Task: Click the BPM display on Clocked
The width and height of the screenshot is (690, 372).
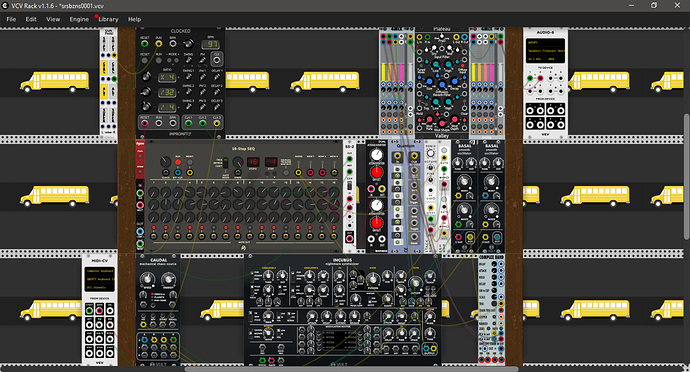Action: 210,44
